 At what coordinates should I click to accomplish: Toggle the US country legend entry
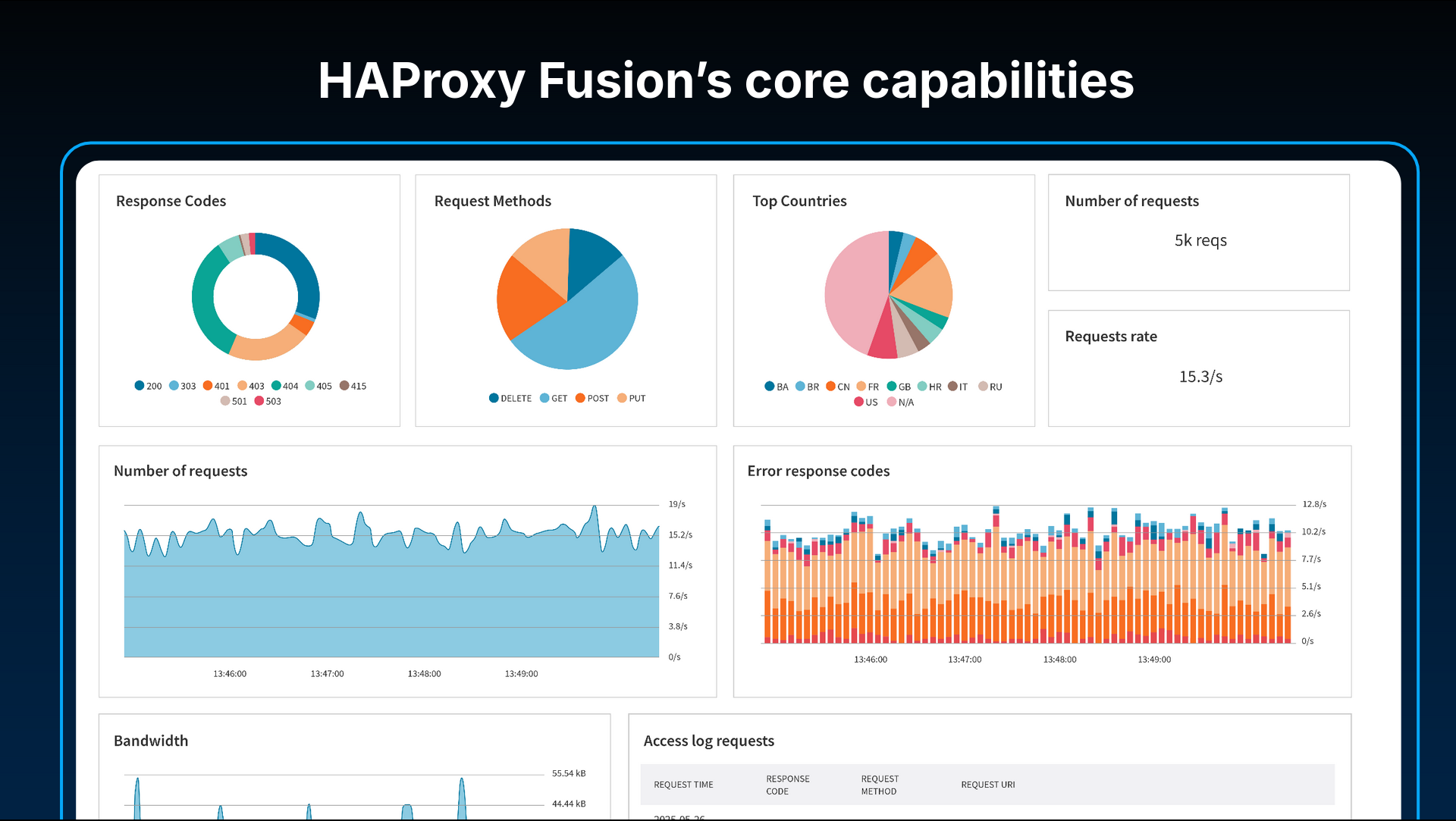866,402
